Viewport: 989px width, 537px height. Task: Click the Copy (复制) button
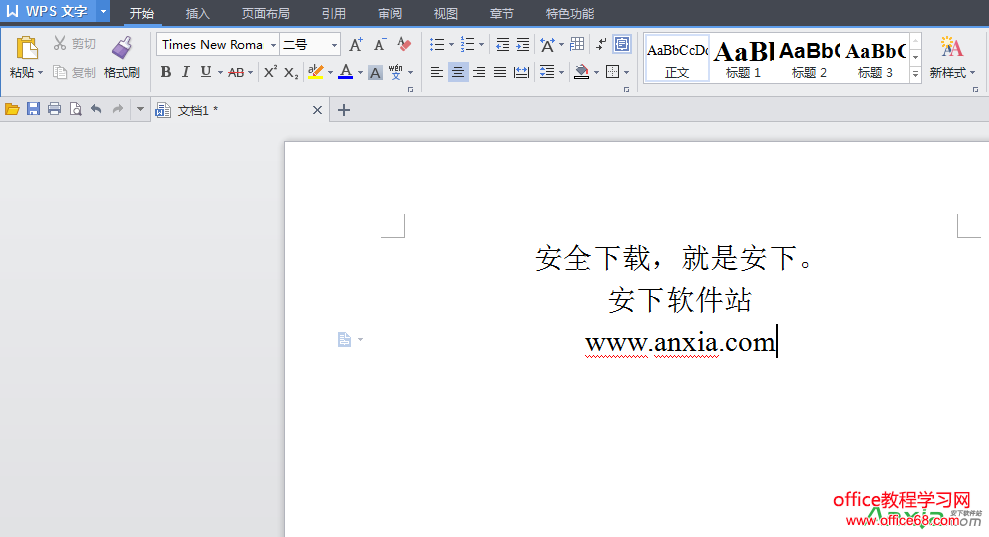(74, 73)
